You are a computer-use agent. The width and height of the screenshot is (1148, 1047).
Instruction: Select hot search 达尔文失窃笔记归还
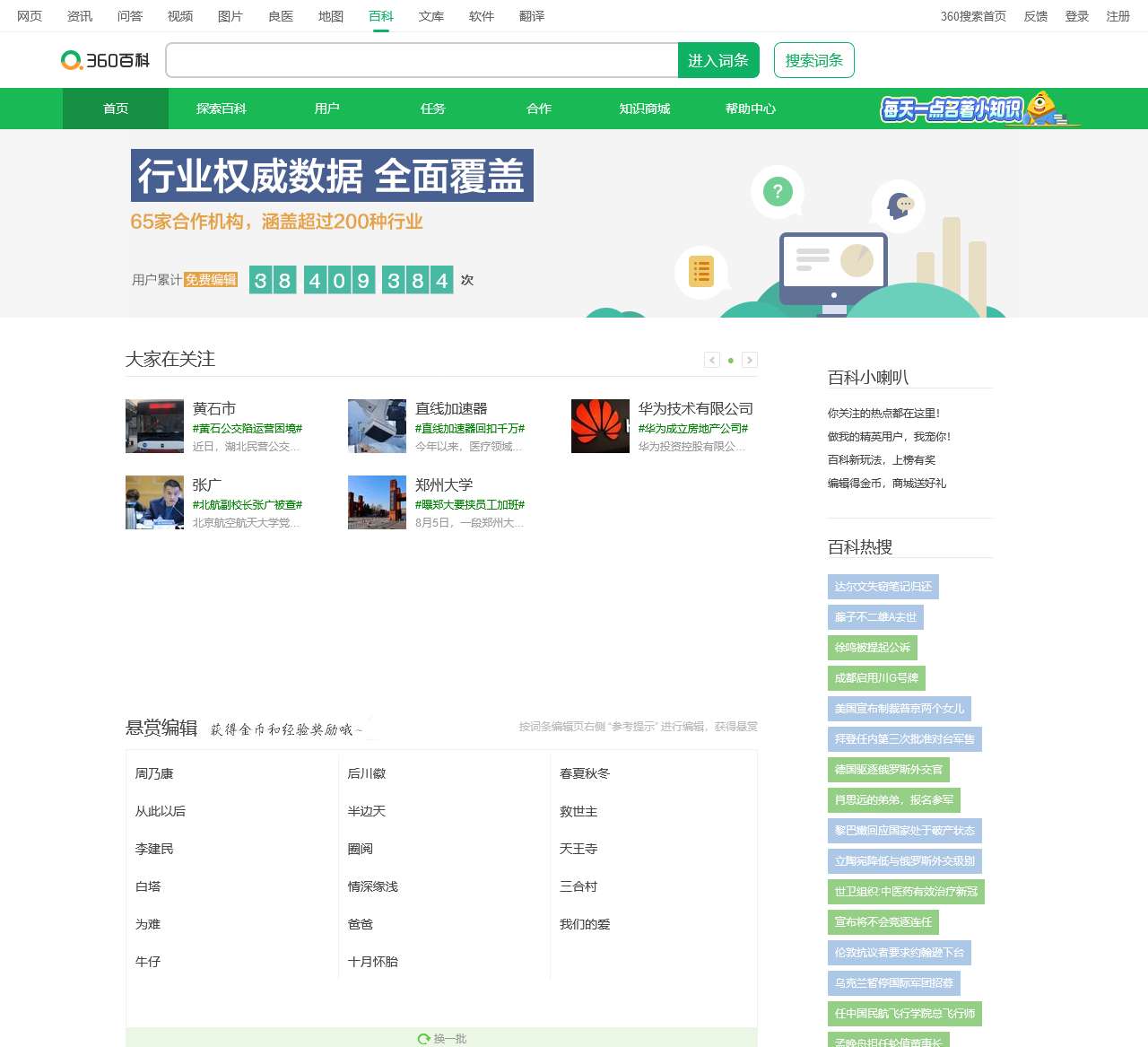point(882,587)
